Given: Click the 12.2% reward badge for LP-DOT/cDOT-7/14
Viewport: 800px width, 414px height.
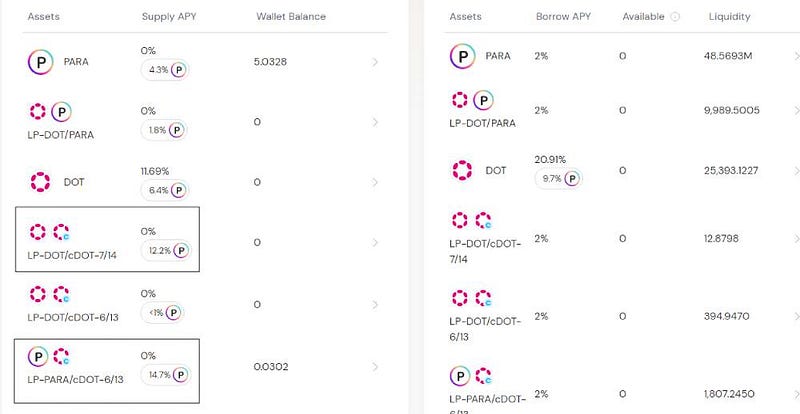Looking at the screenshot, I should click(165, 252).
